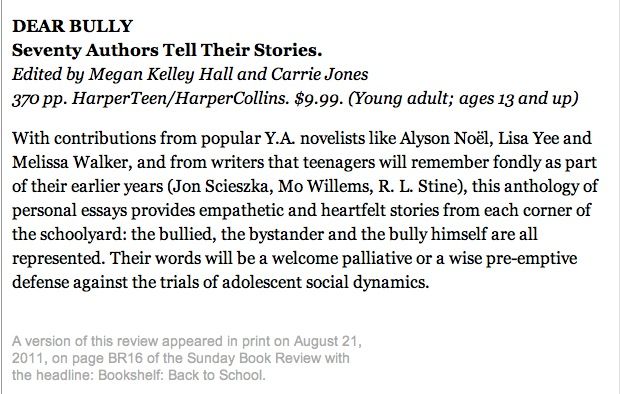Click the DEAR BULLY title heading
The image size is (620, 394).
[72, 26]
